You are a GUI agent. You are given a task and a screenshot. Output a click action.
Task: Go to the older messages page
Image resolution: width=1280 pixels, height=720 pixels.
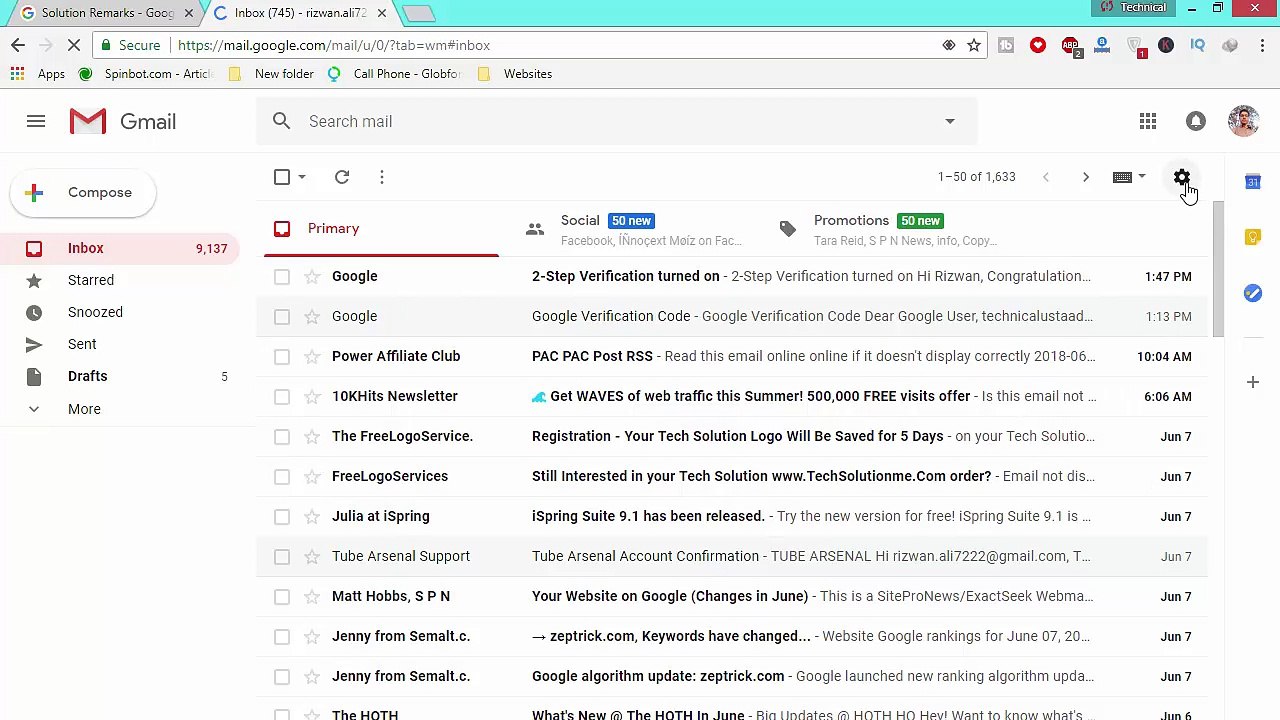click(1086, 177)
